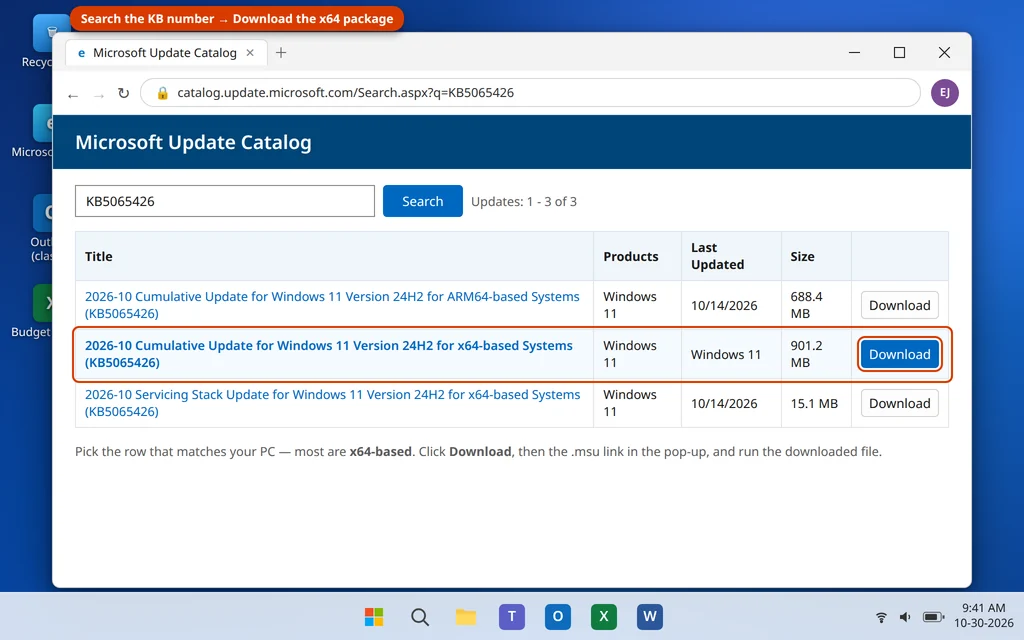This screenshot has height=640, width=1024.
Task: Reload the page with the refresh icon
Action: point(123,93)
